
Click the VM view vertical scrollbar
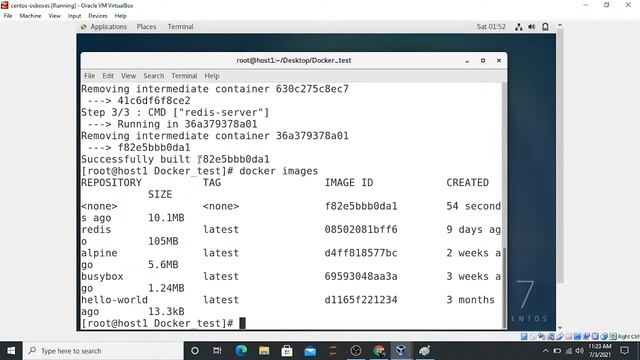tap(560, 155)
